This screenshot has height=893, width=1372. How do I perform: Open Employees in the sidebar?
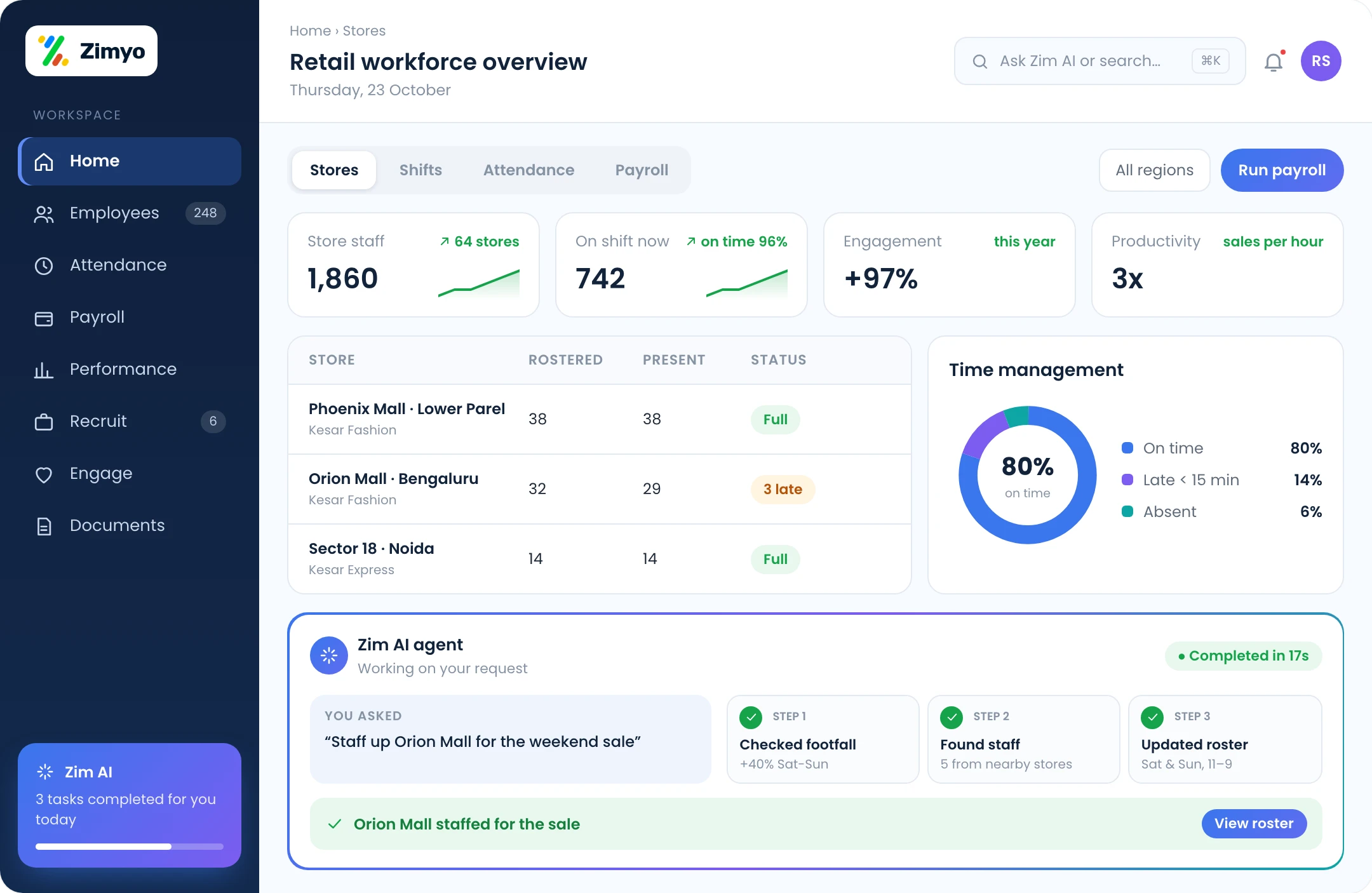(x=130, y=213)
